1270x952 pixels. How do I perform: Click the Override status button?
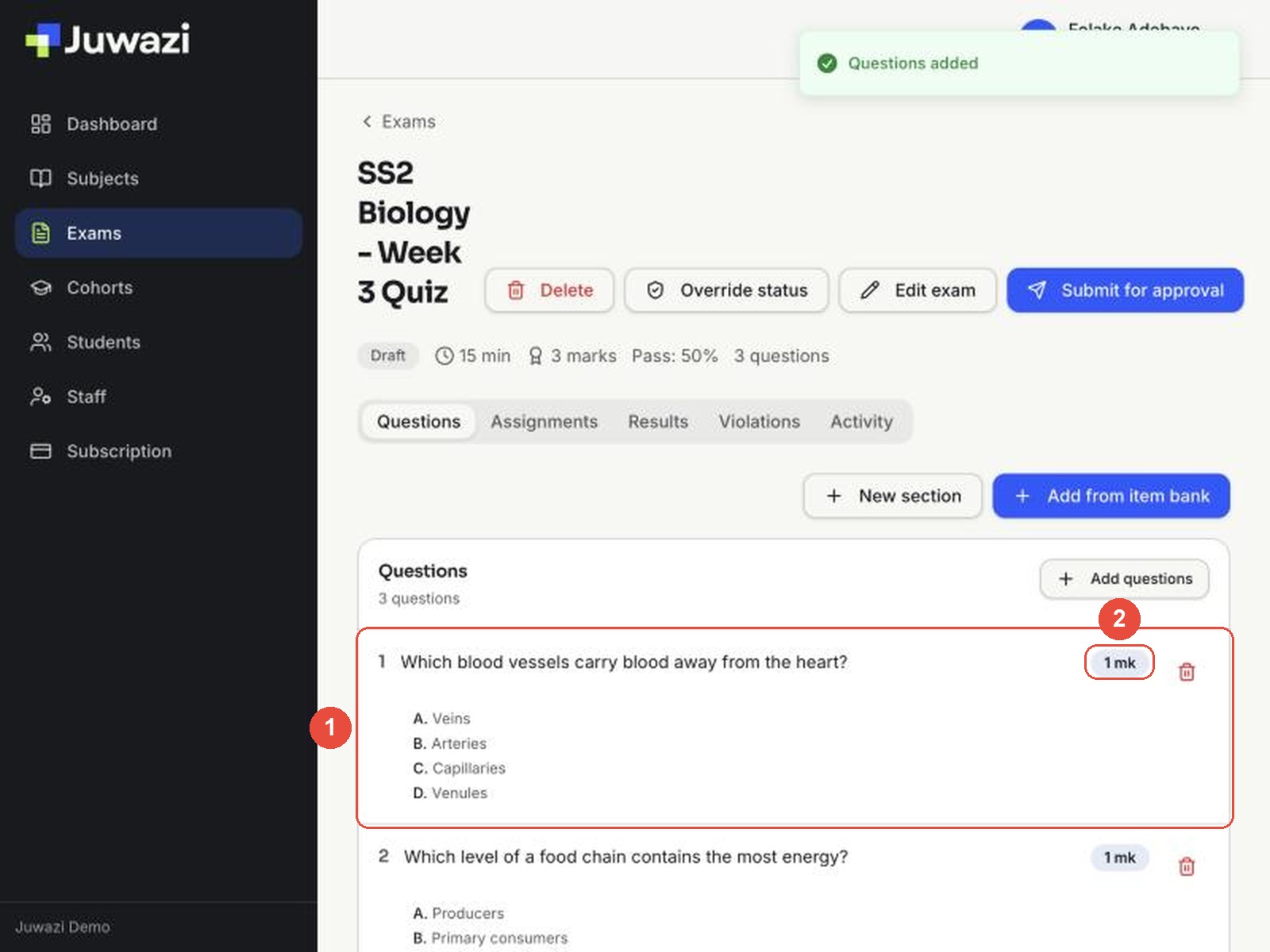pyautogui.click(x=727, y=290)
